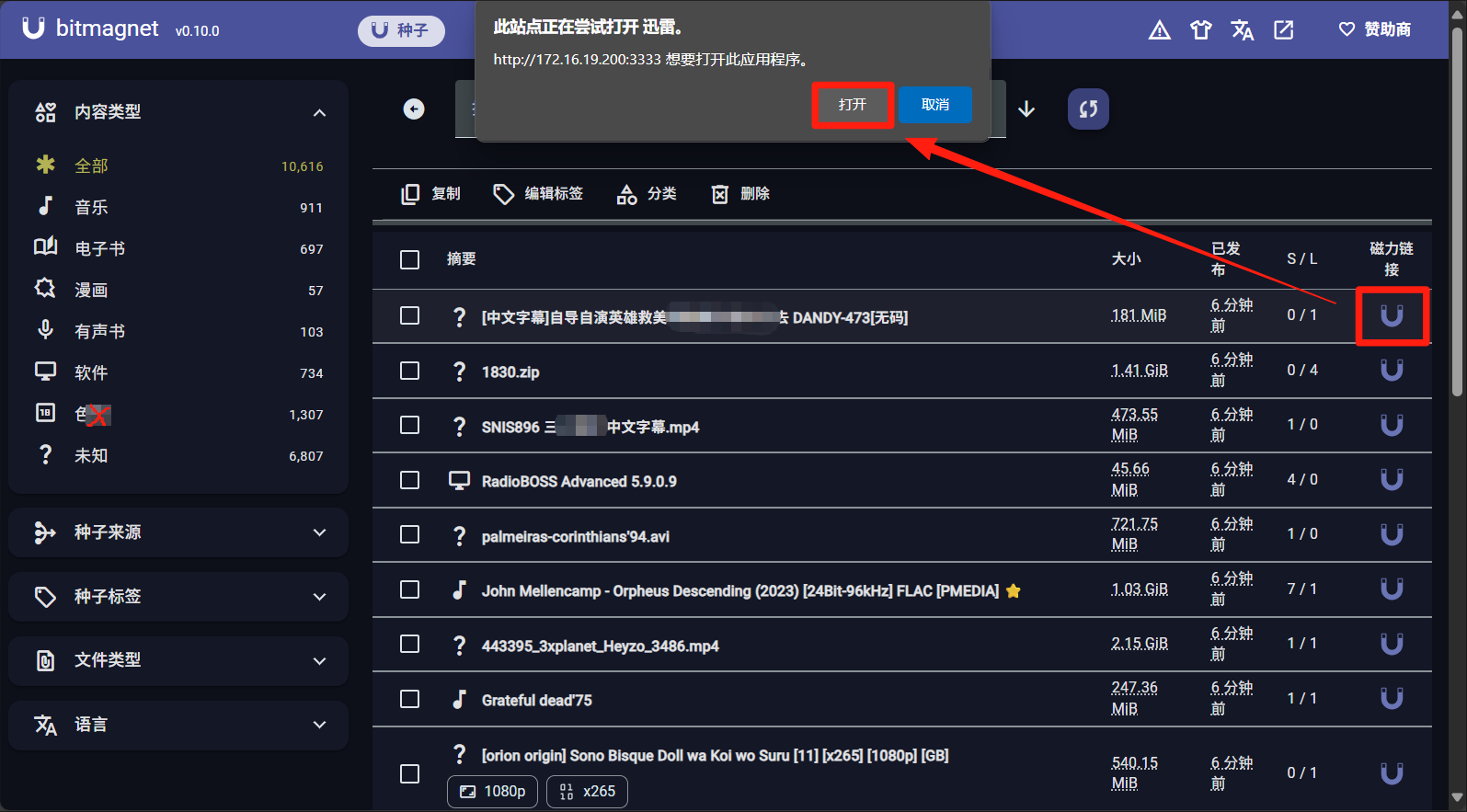
Task: Tick the checkbox for 1830.zip row
Action: pos(410,371)
